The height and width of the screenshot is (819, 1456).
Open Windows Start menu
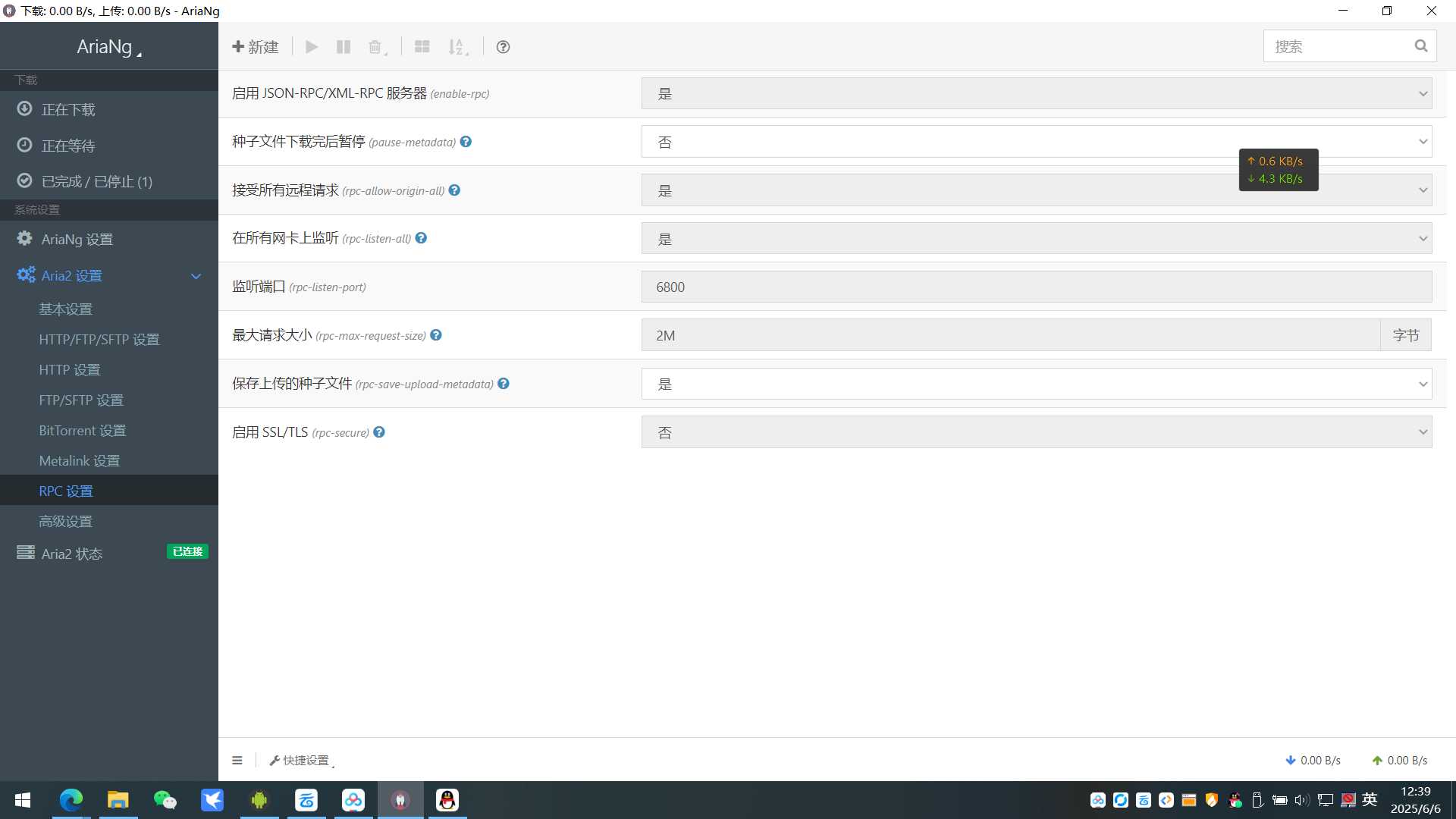coord(23,800)
